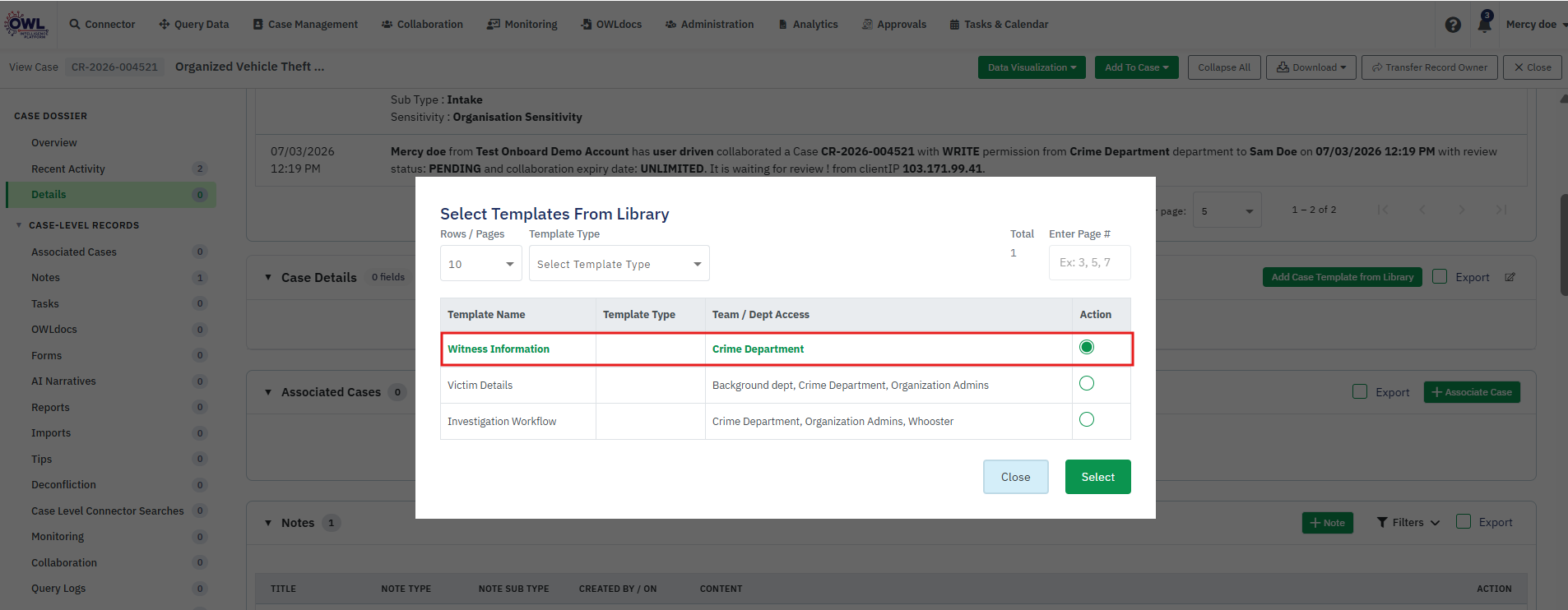This screenshot has width=1568, height=610.
Task: Open the items per page dropdown showing 5
Action: point(1227,211)
